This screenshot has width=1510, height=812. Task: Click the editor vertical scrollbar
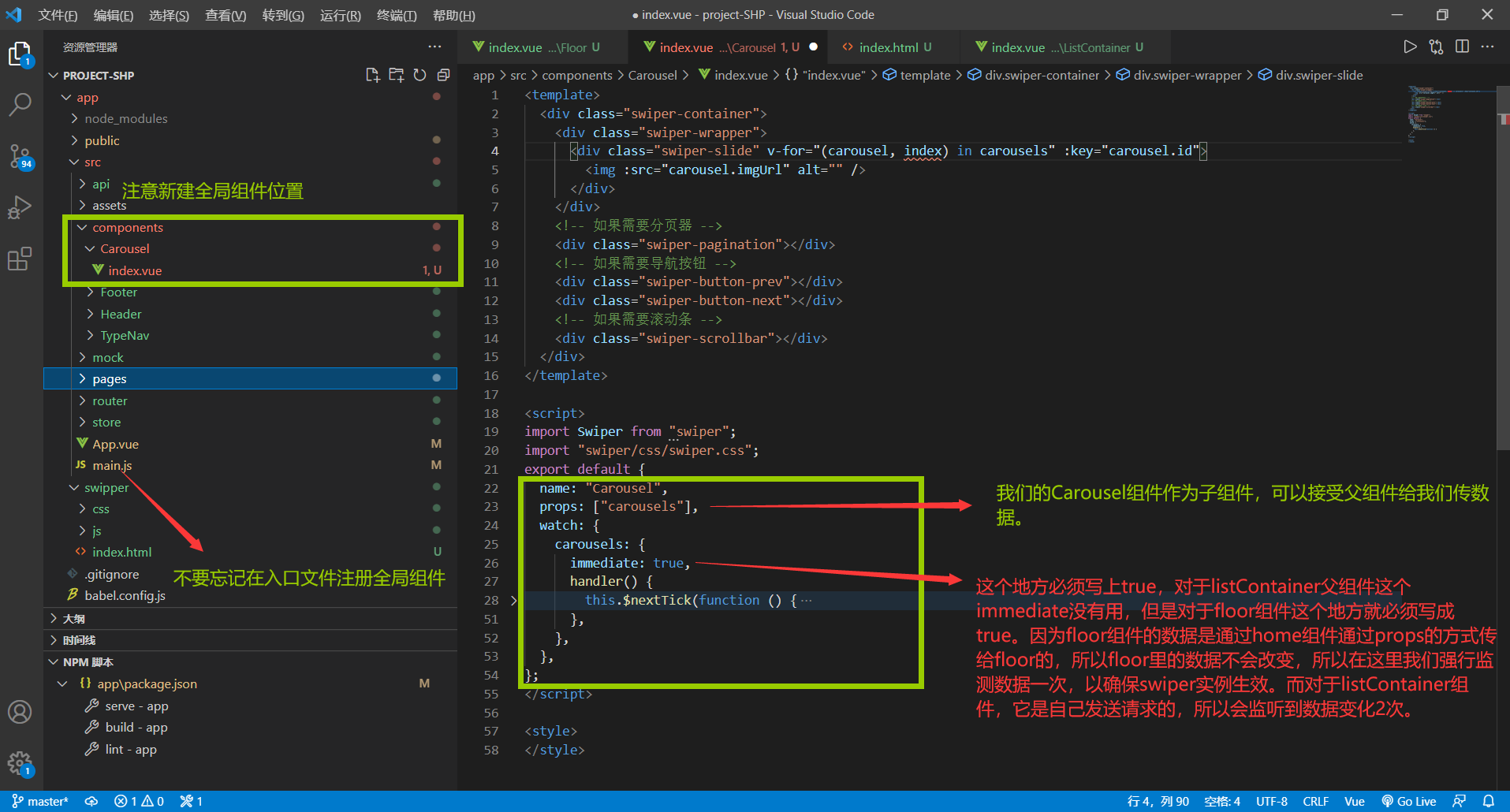[1503, 268]
